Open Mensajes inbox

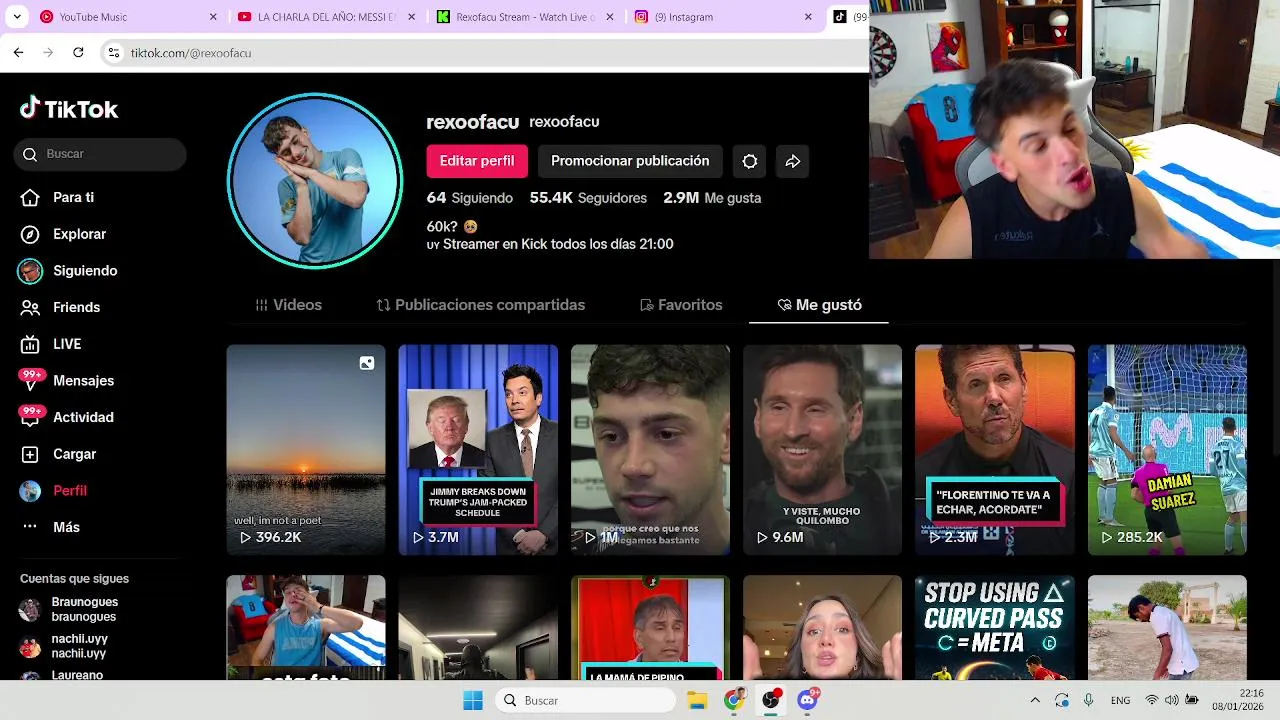point(67,380)
